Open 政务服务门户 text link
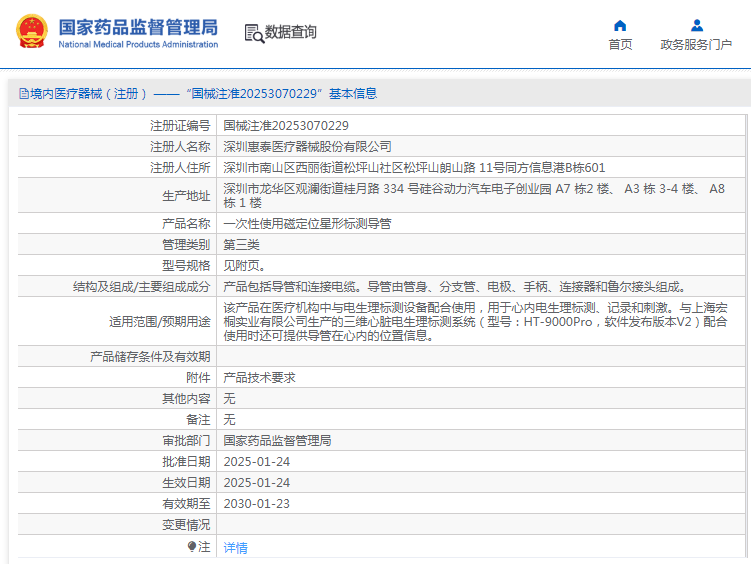 [696, 45]
